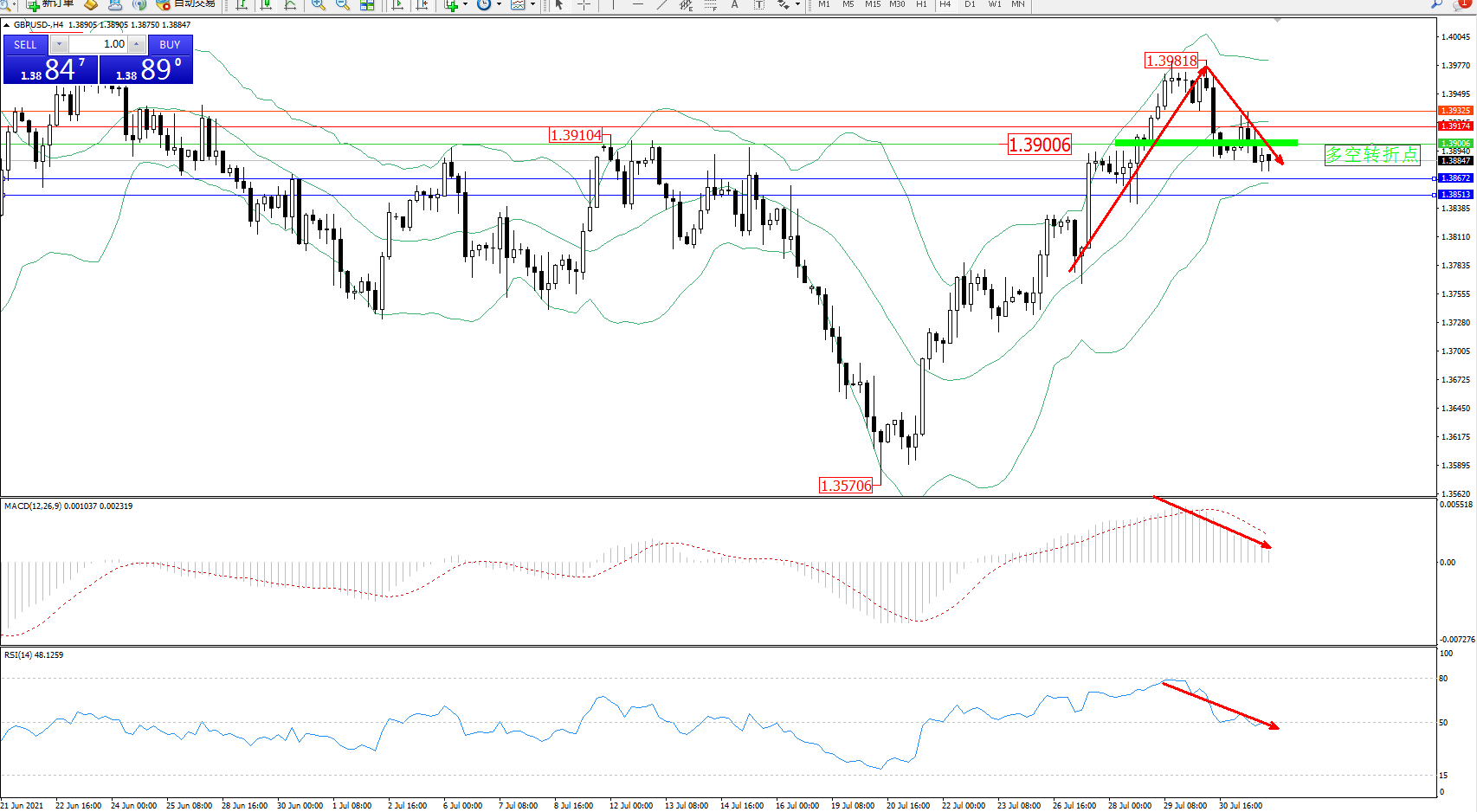The height and width of the screenshot is (812, 1477).
Task: Increase lot volume with up arrow
Action: tap(136, 44)
